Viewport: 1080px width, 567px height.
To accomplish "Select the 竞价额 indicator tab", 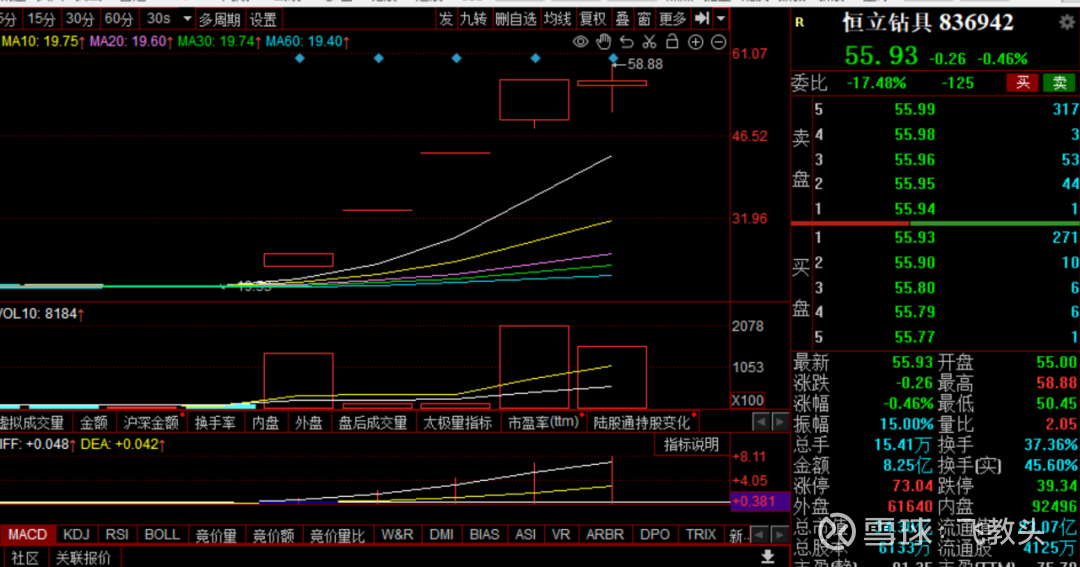I will (x=273, y=535).
